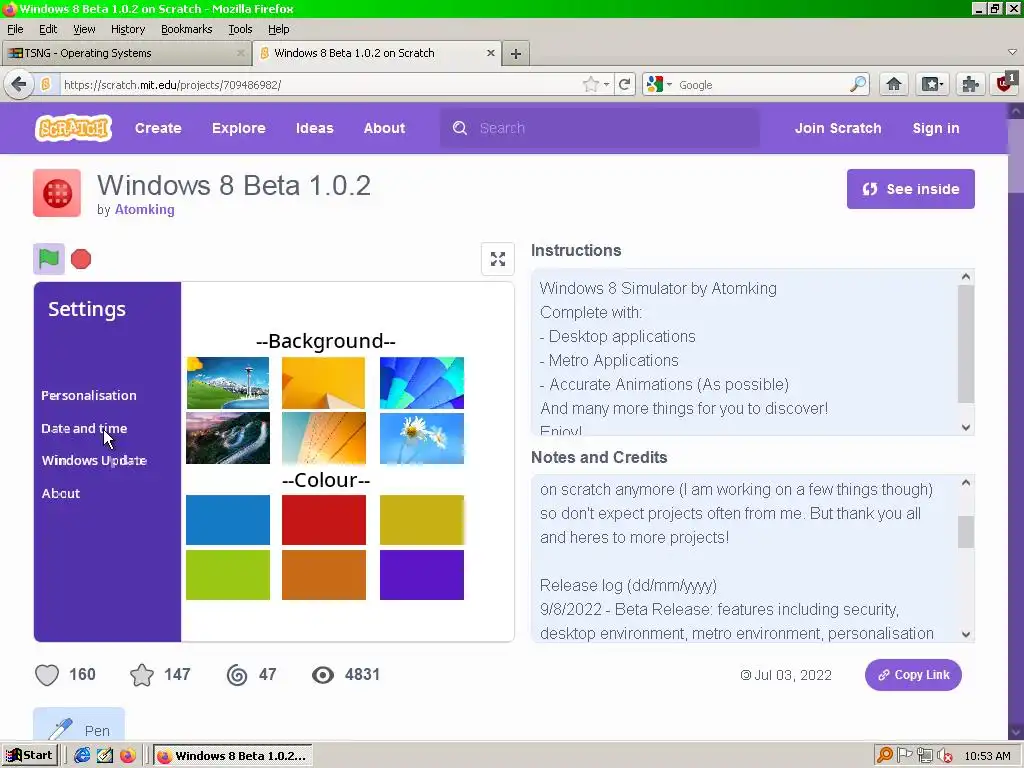Open the View menu
This screenshot has height=768, width=1024.
[84, 29]
